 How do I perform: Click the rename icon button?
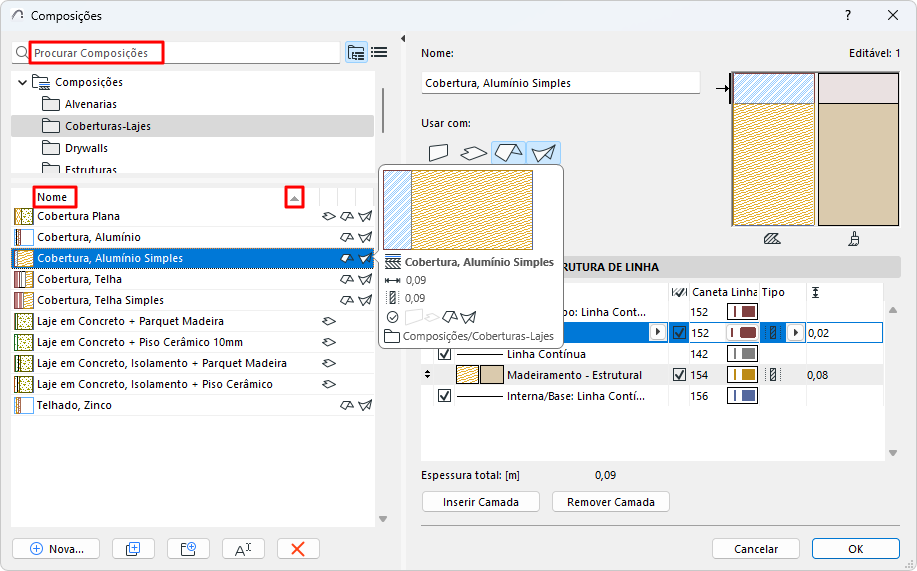243,548
